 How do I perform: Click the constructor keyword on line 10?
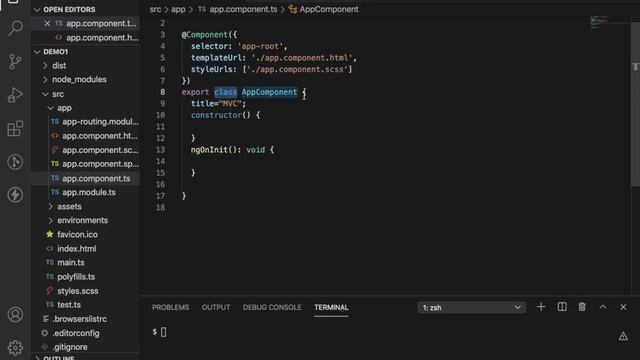click(216, 115)
